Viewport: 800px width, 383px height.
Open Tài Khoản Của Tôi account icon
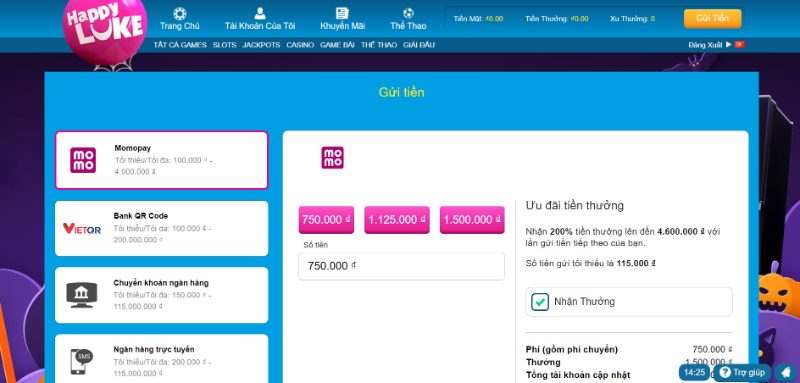pos(260,14)
